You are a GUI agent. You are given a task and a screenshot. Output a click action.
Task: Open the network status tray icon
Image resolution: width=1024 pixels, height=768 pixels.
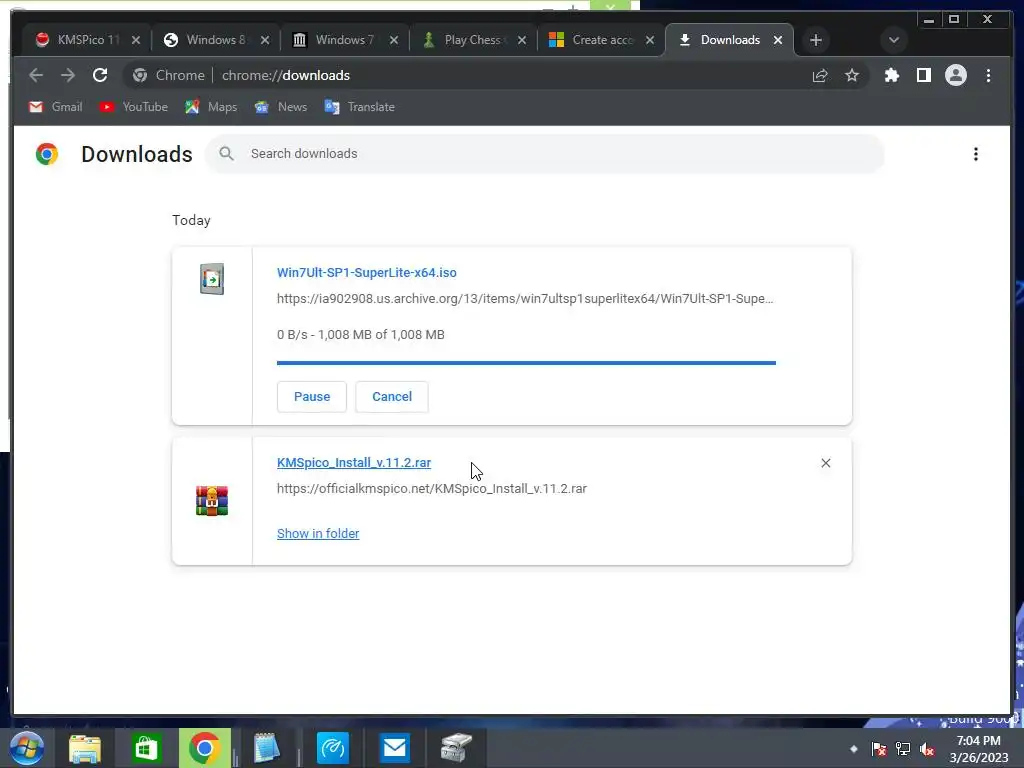coord(903,749)
